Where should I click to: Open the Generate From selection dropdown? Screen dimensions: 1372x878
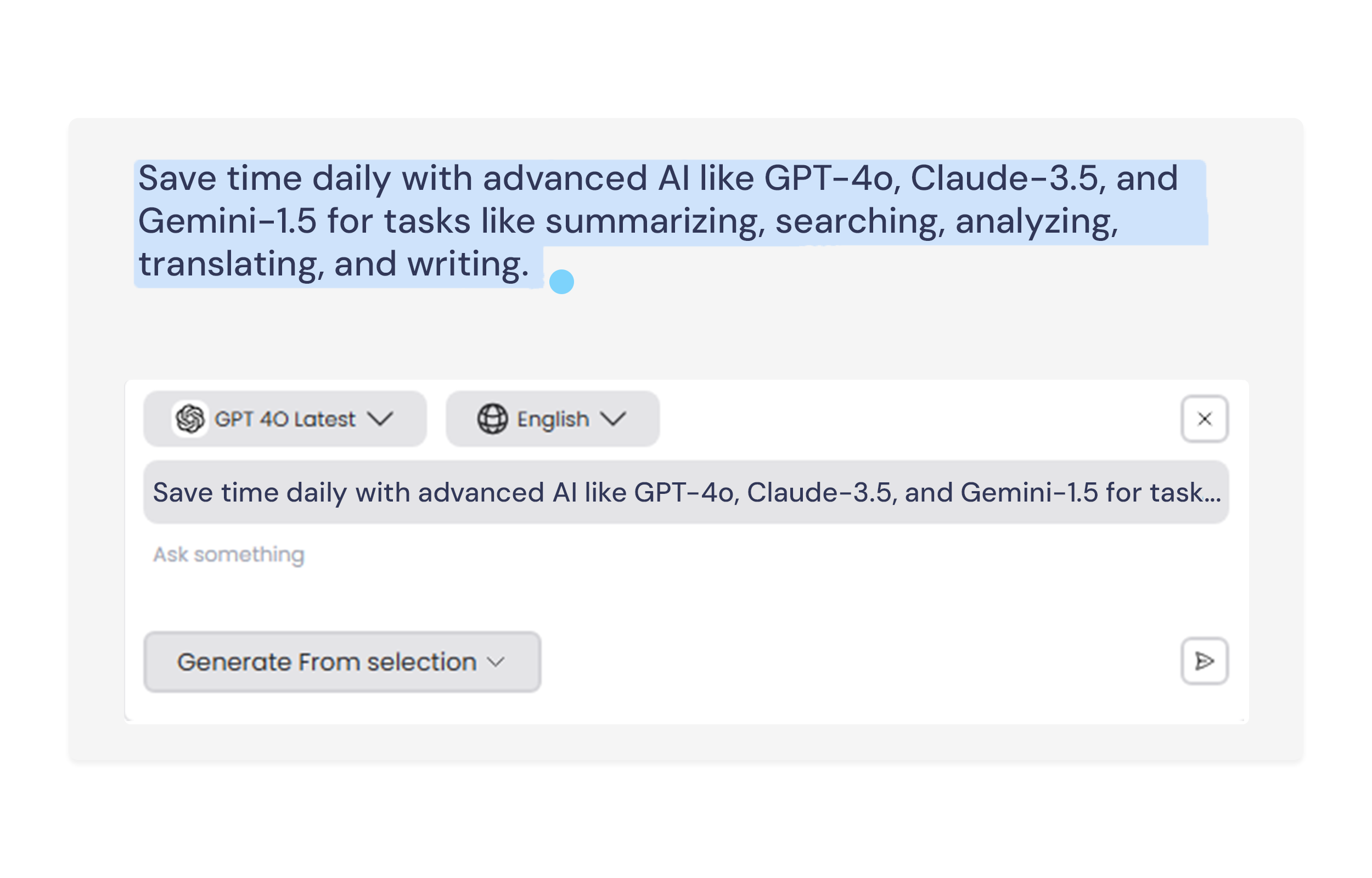coord(342,662)
